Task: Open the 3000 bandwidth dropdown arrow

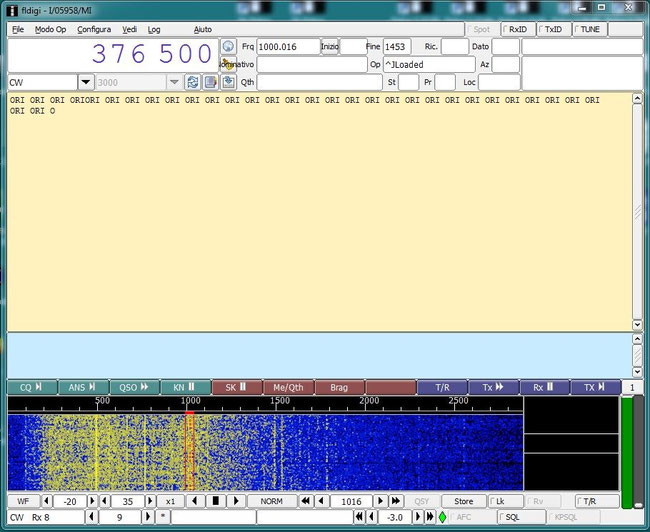Action: click(175, 82)
